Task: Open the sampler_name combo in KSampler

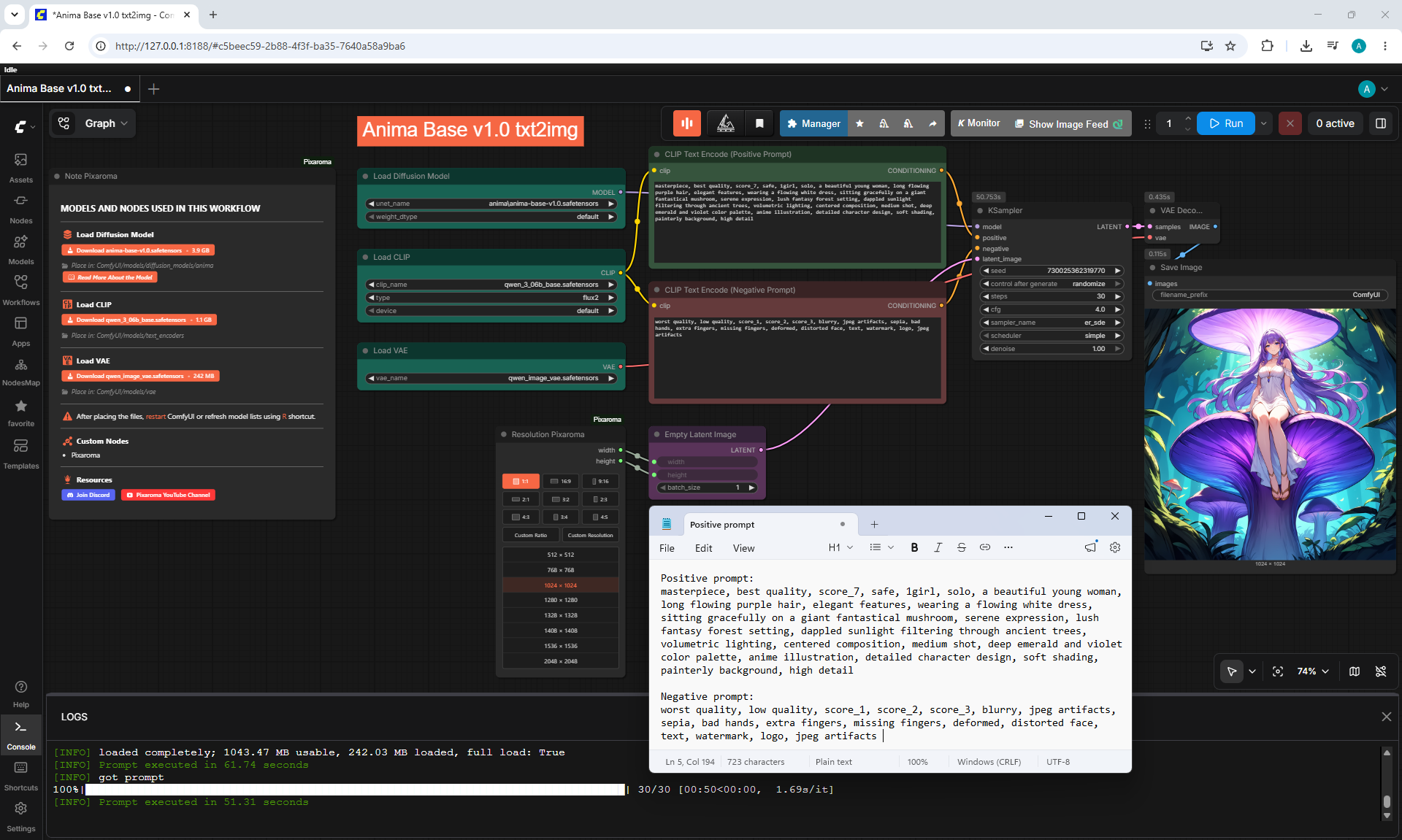Action: 1050,323
